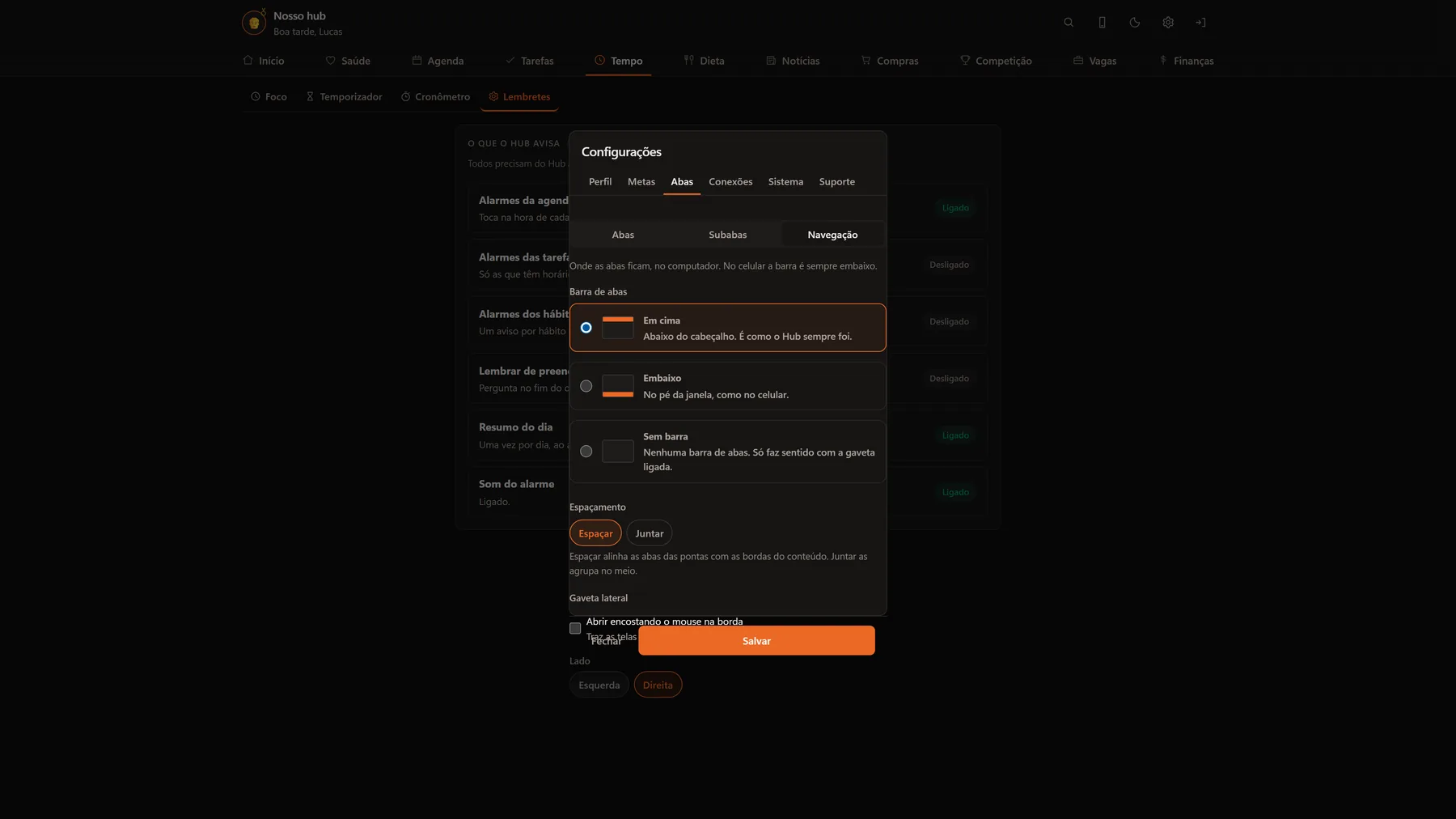Click the orange Salvar button

(756, 641)
